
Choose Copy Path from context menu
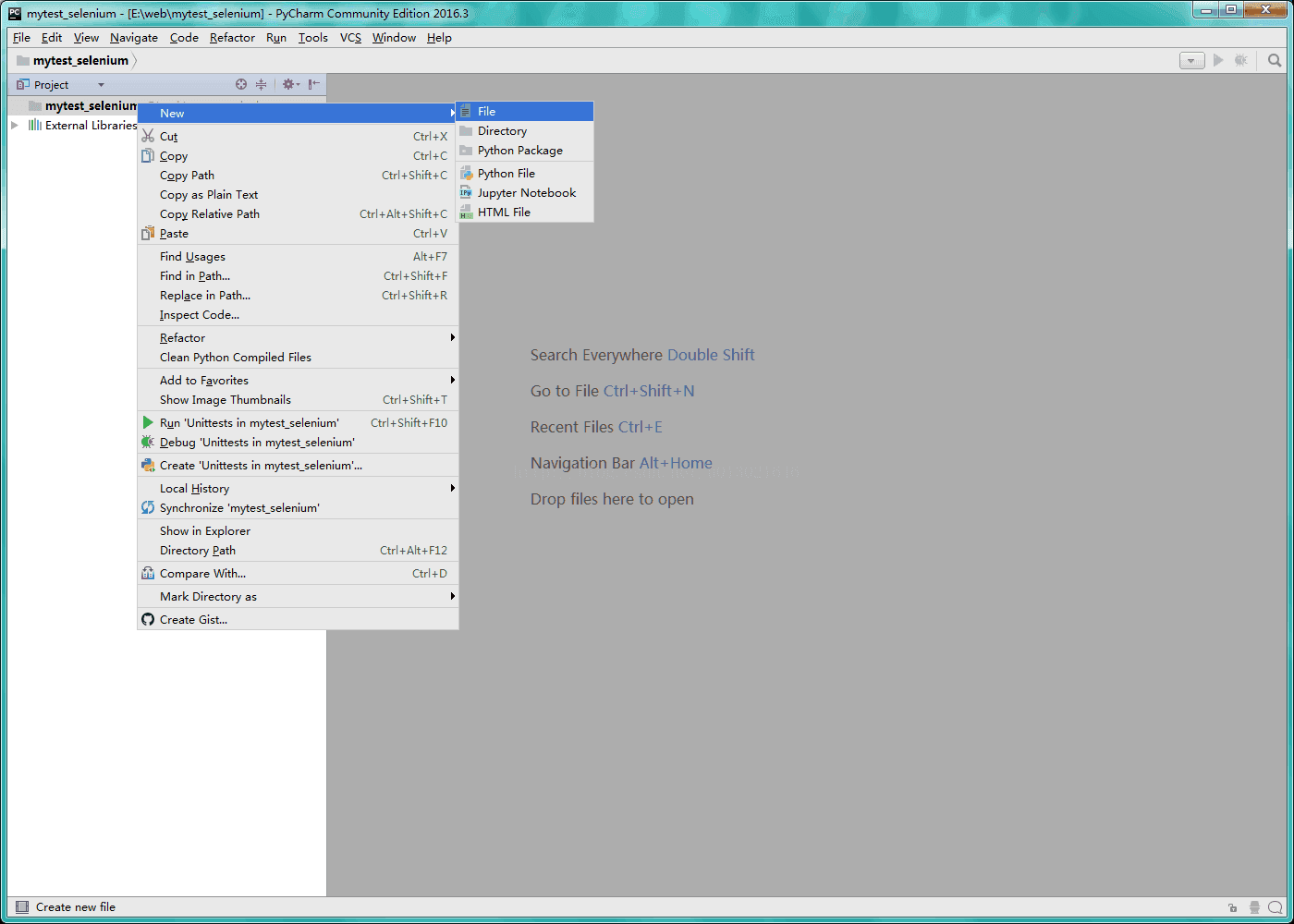pos(298,175)
